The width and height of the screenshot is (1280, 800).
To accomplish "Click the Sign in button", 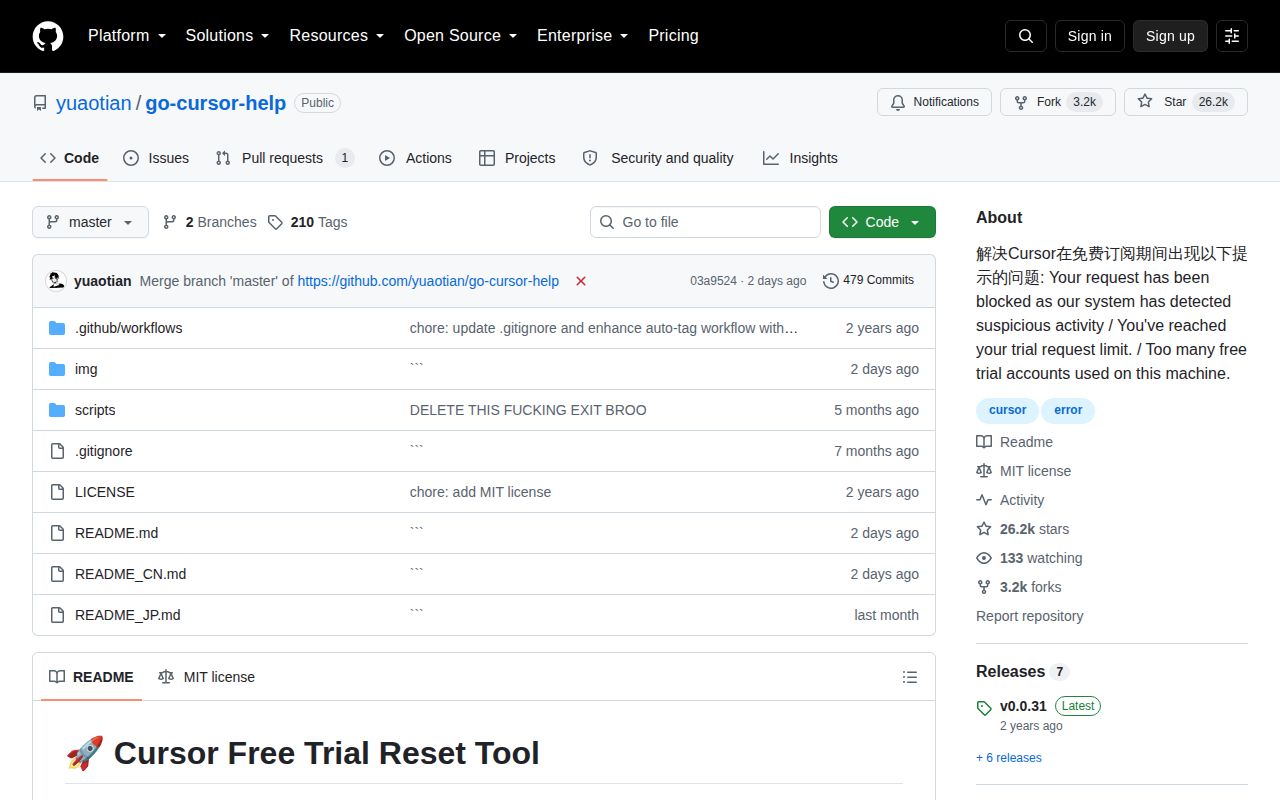I will (x=1089, y=36).
